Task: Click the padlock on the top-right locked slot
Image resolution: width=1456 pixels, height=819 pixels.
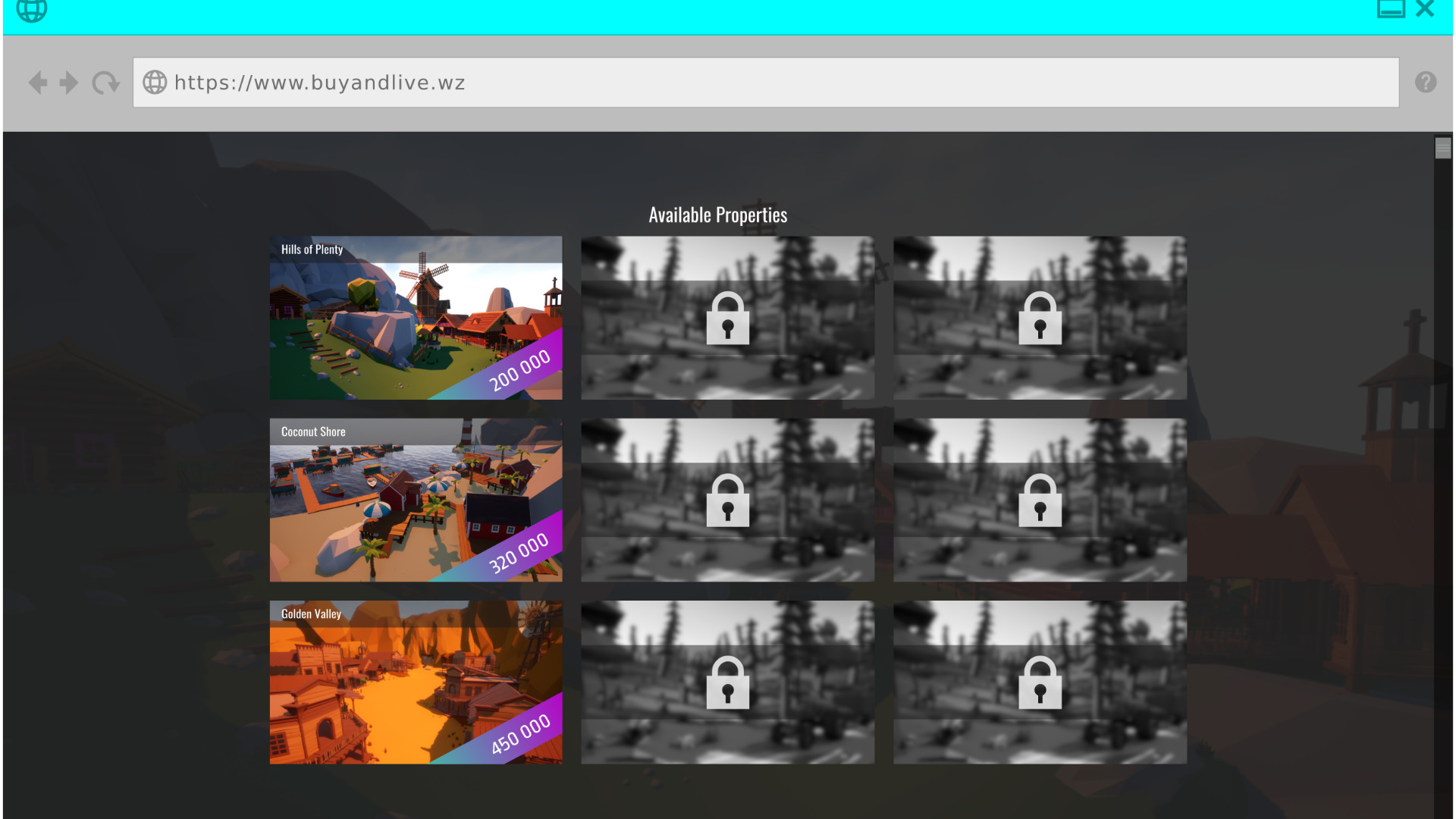Action: (1040, 318)
